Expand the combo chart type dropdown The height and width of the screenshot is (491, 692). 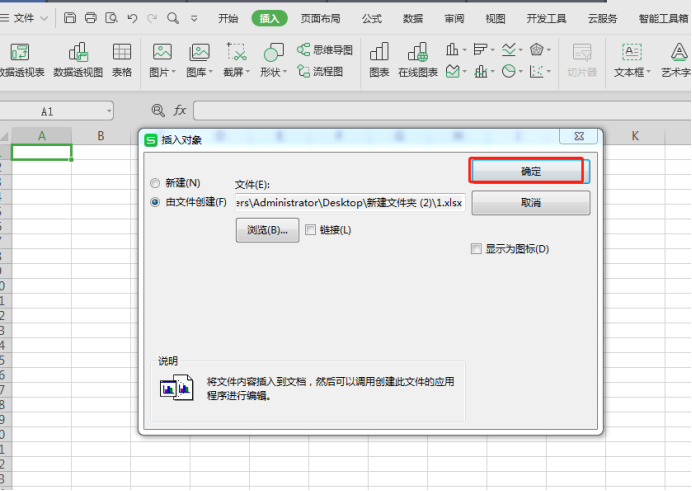coord(493,71)
